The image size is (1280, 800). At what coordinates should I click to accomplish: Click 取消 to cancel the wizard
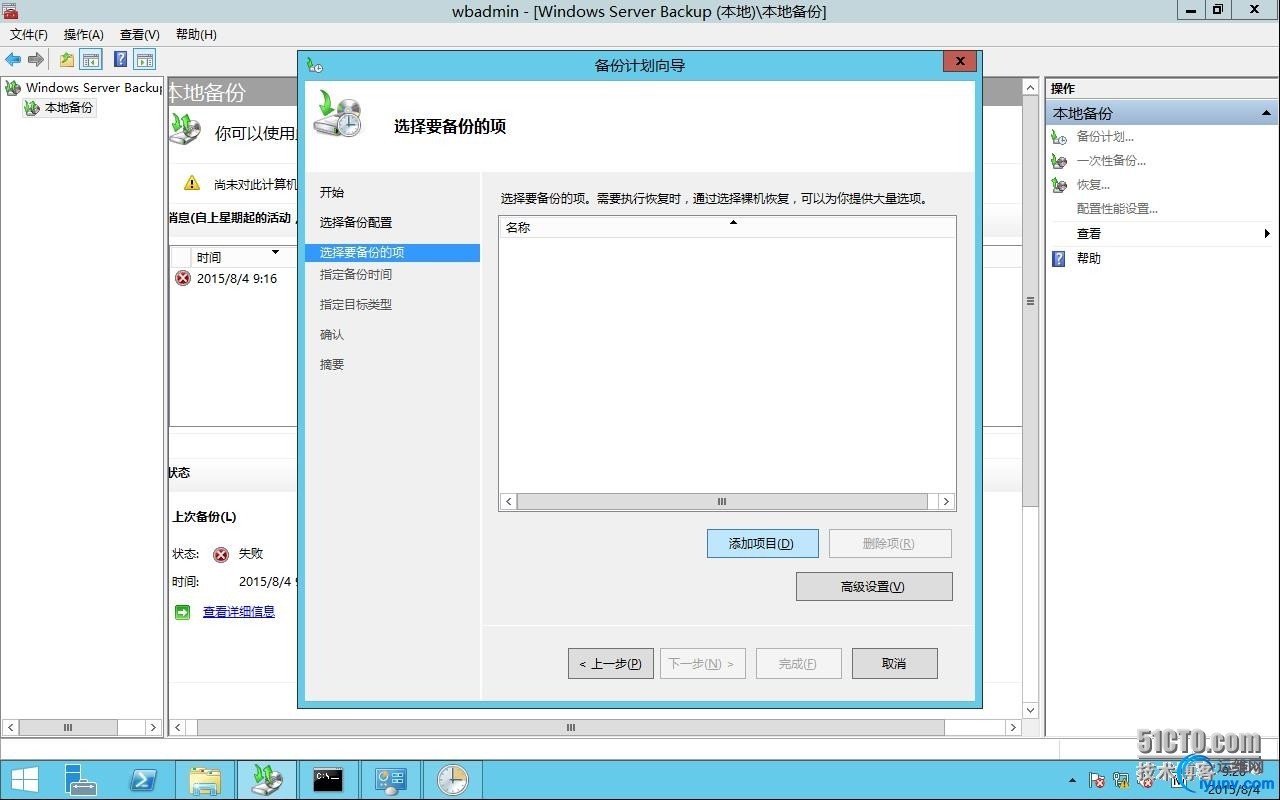pos(895,664)
